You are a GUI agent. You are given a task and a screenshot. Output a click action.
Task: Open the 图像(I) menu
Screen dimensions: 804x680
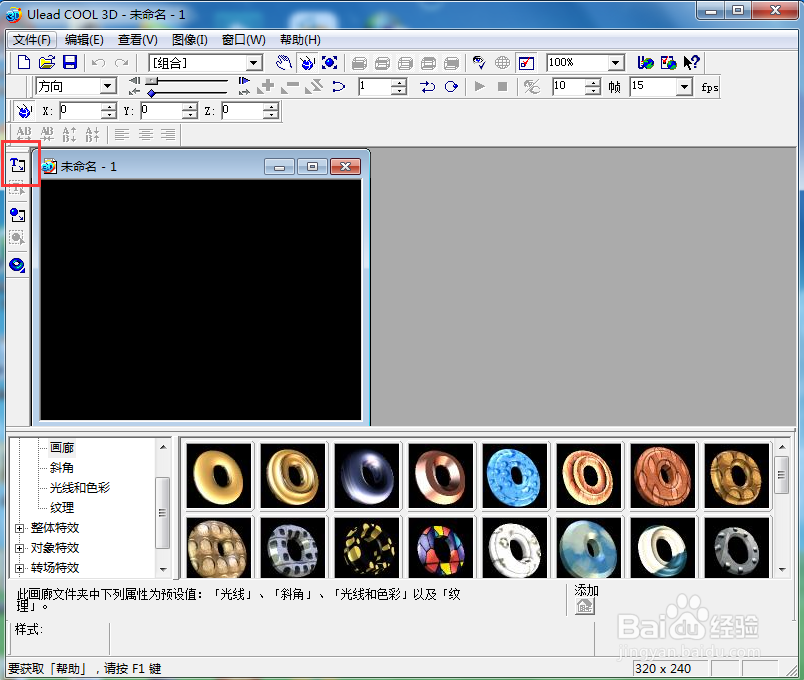[x=190, y=39]
